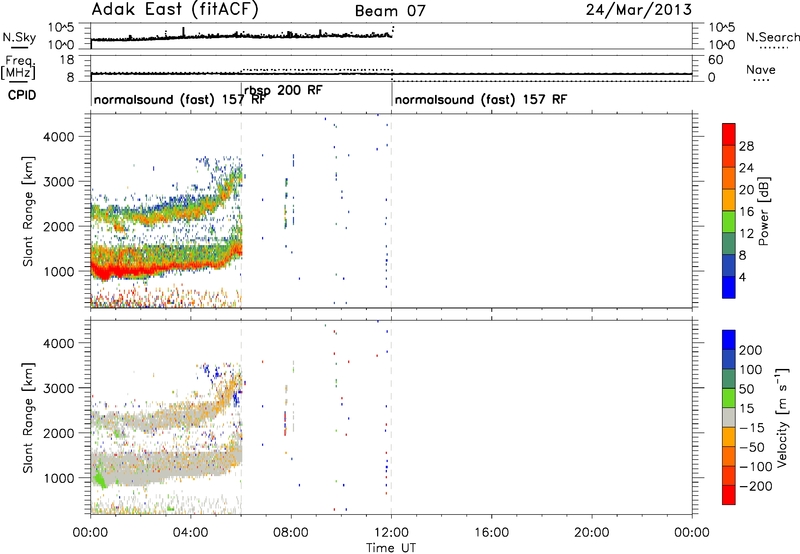Screen dimensions: 800x554
Task: Click the "-200" value on the velocity colorbar
Action: pyautogui.click(x=756, y=486)
